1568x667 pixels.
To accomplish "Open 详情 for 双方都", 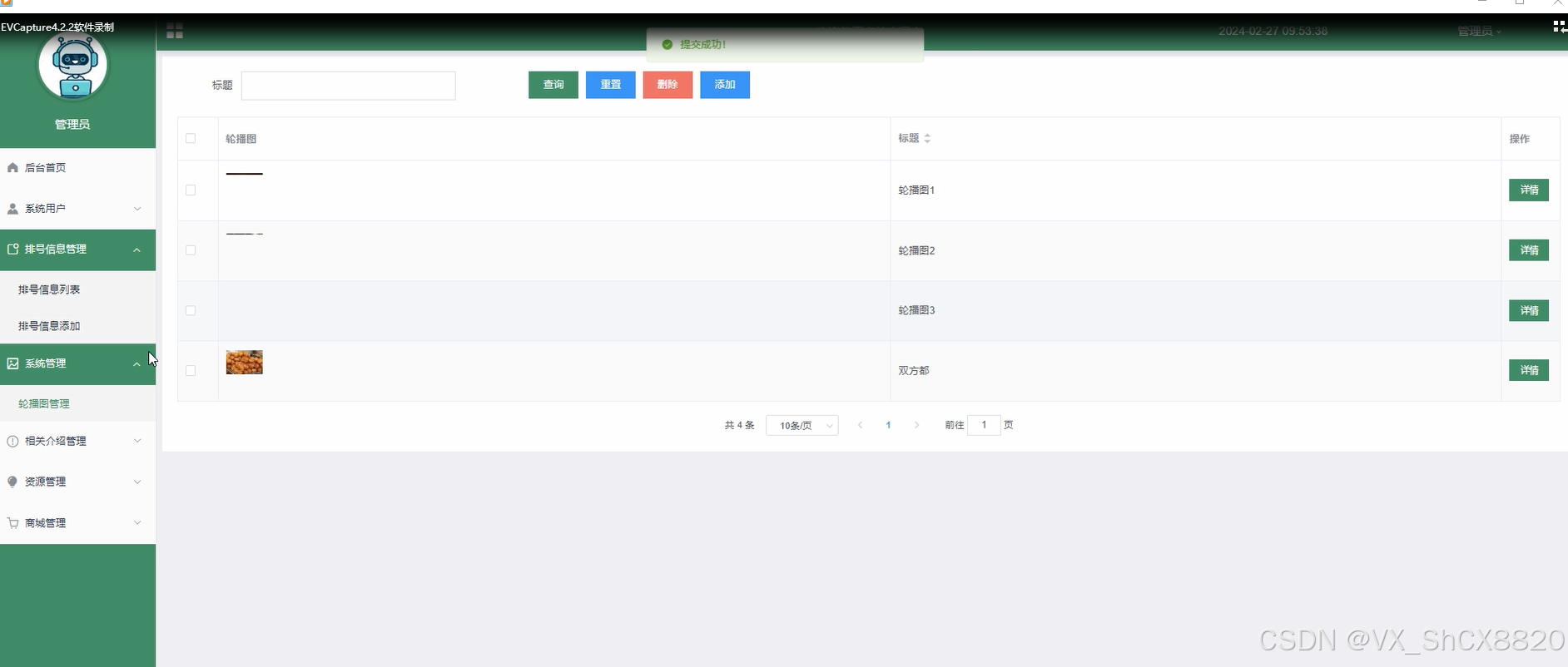I will 1529,370.
